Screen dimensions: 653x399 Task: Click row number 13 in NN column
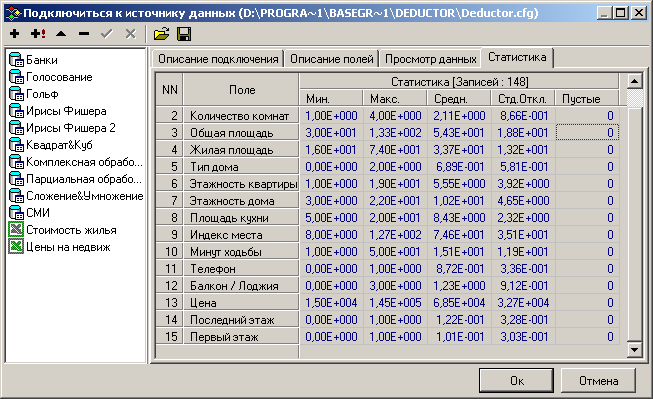(x=170, y=303)
